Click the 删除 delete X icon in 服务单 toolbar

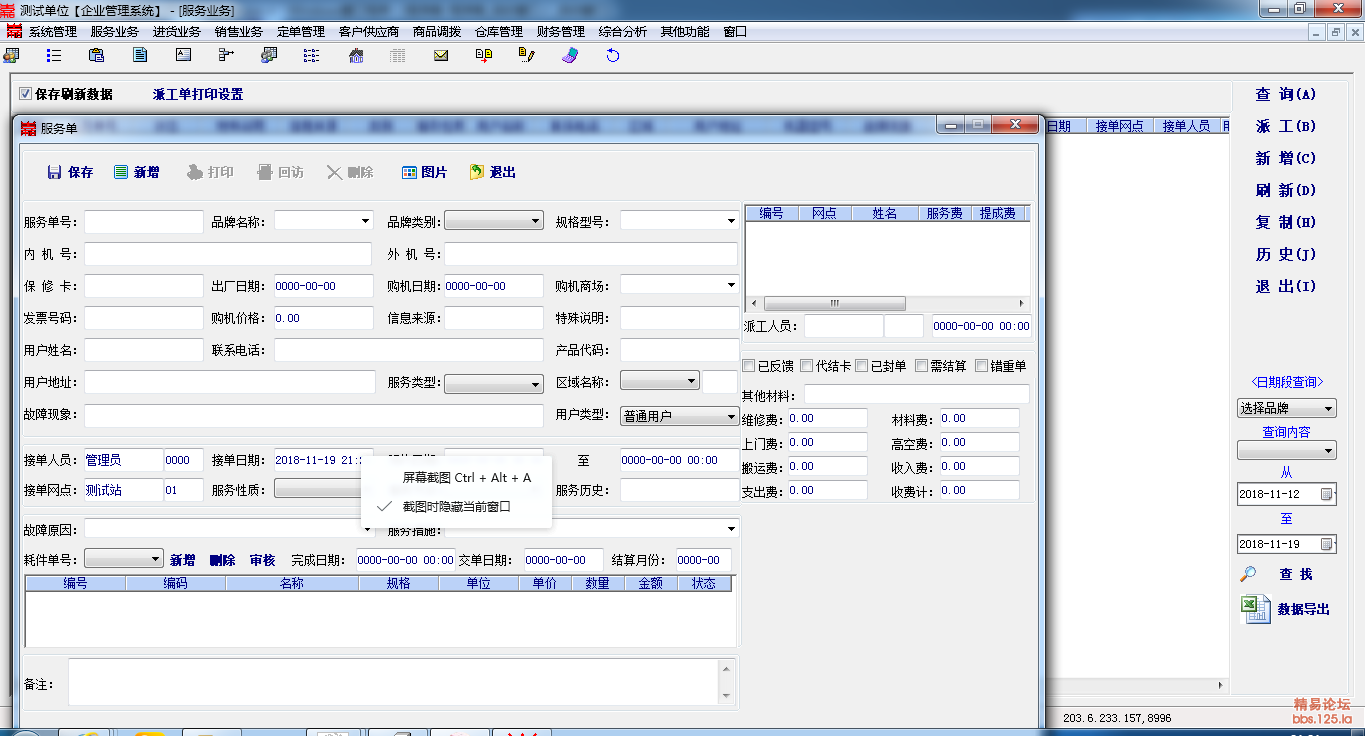point(335,173)
